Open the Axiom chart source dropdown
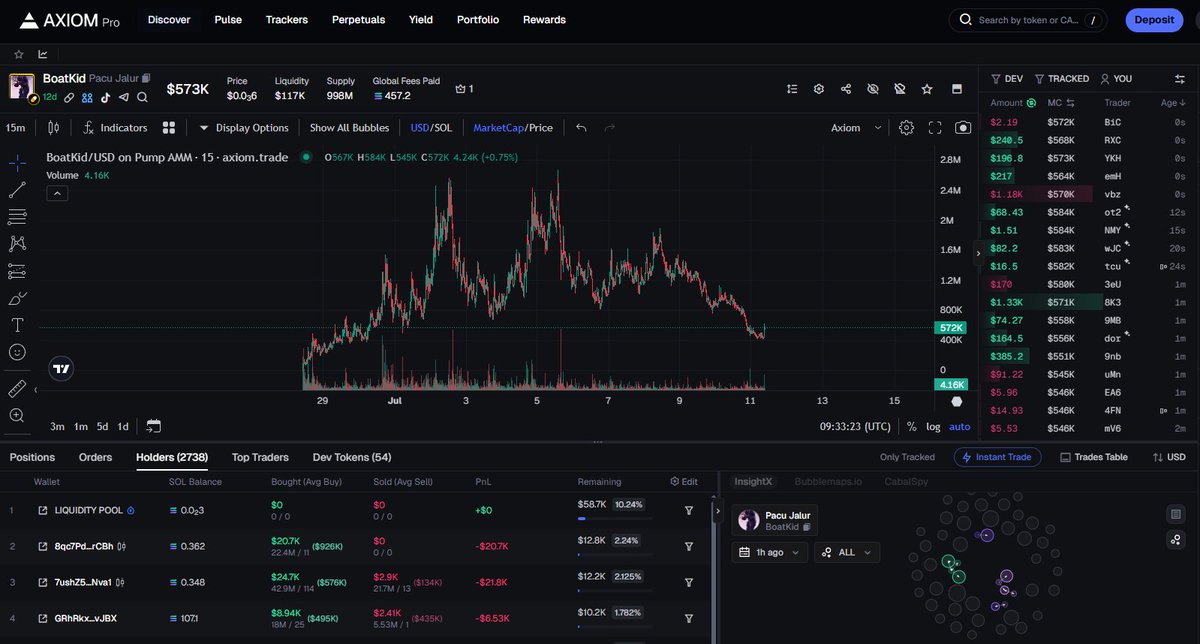The width and height of the screenshot is (1200, 644). [x=857, y=128]
